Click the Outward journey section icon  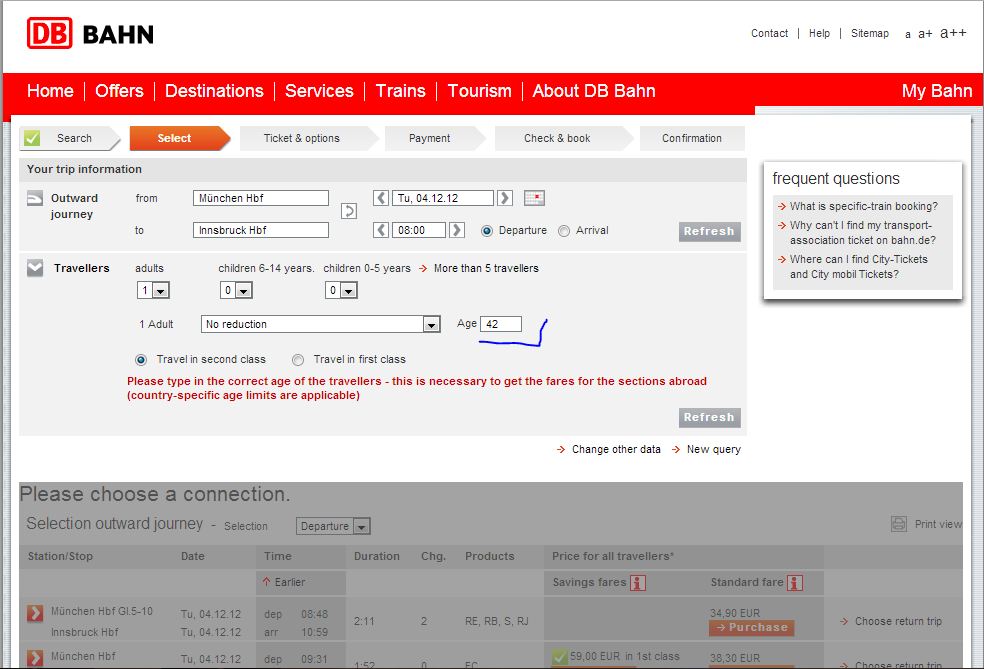(x=35, y=198)
